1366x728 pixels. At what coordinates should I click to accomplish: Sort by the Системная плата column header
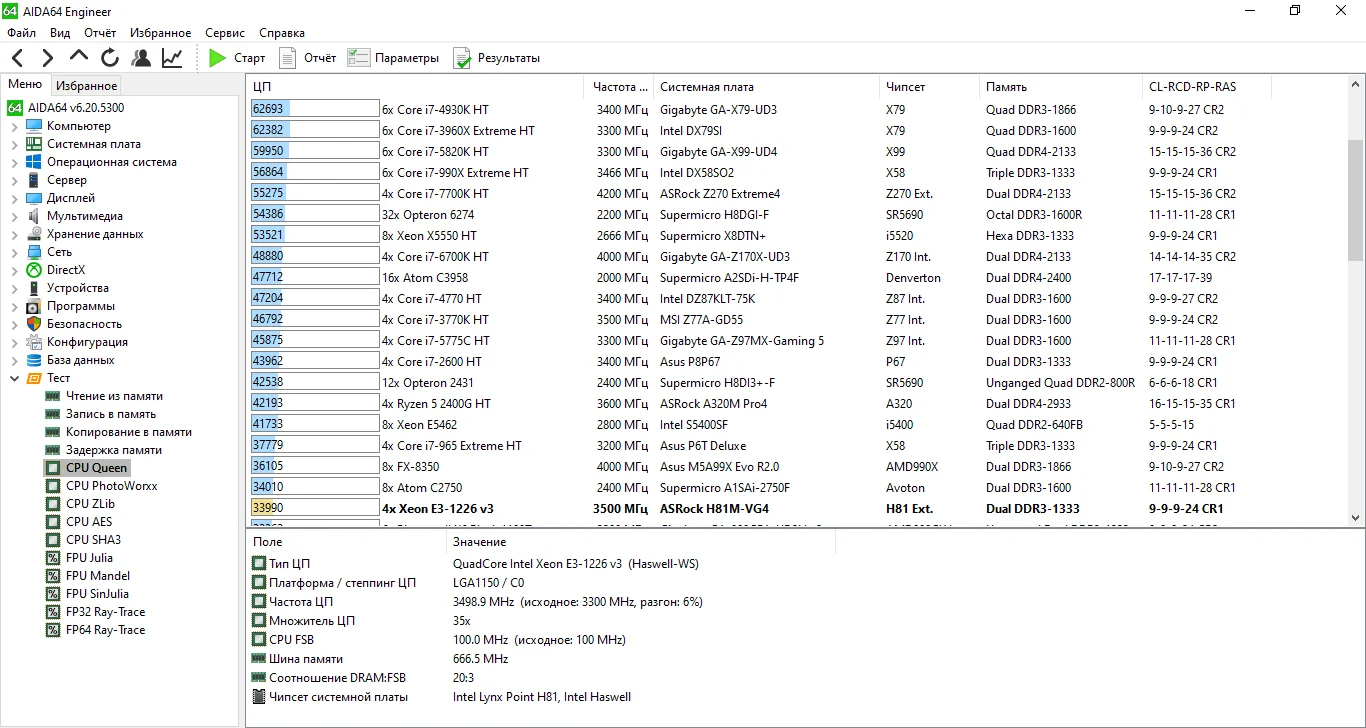766,87
